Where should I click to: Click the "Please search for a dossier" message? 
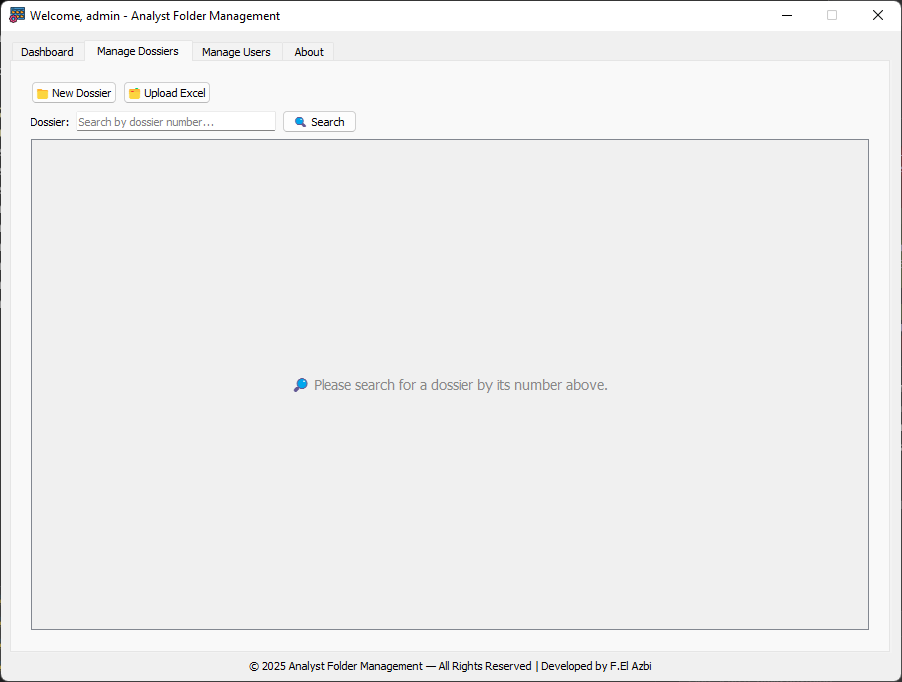[460, 385]
